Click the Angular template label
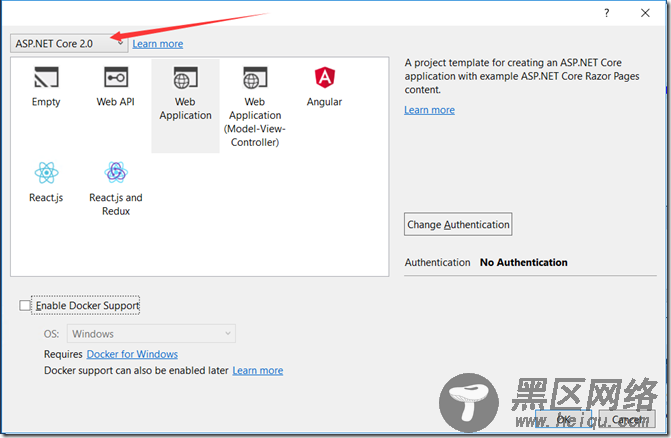This screenshot has width=671, height=438. pos(324,102)
